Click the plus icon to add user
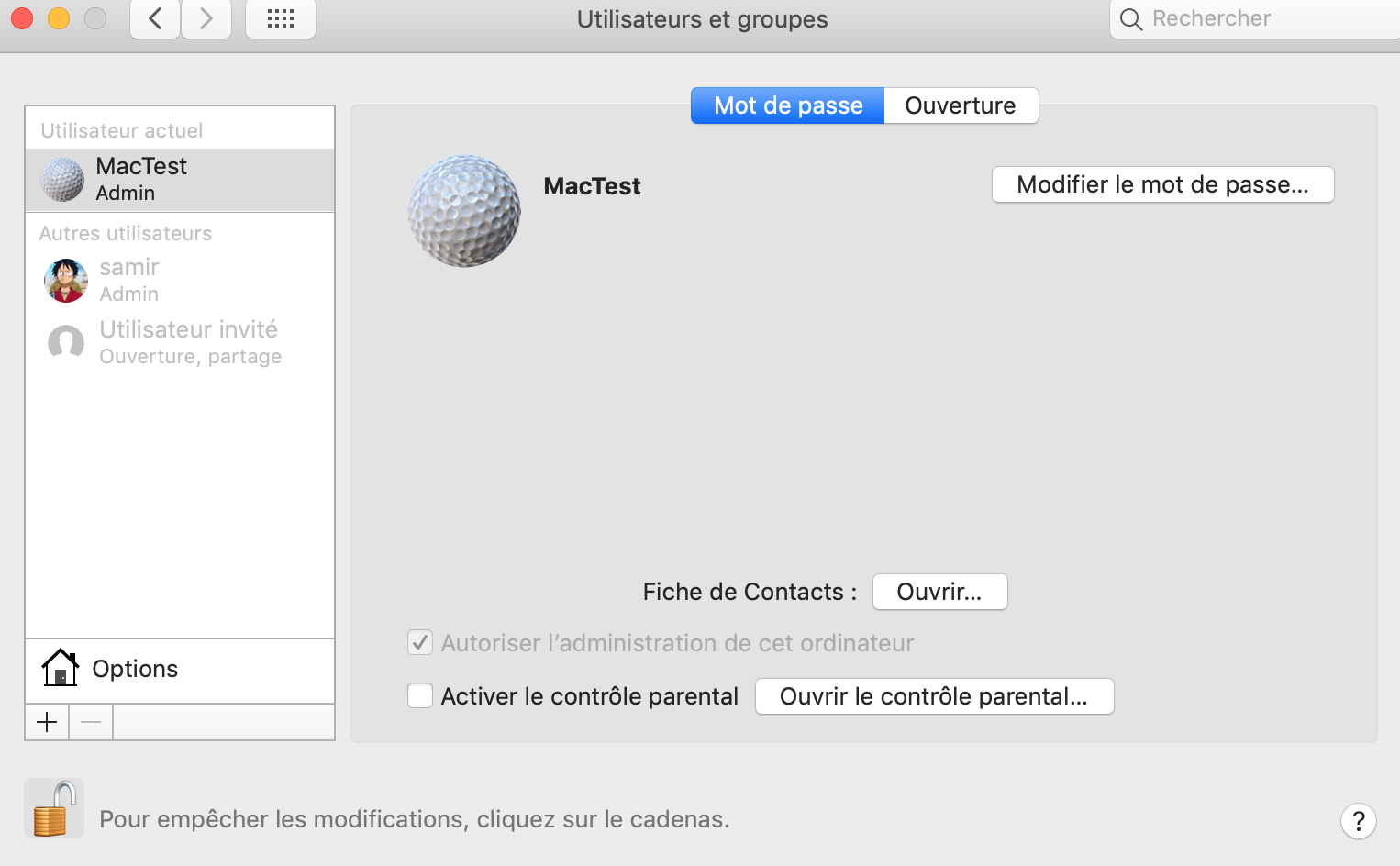Screen dimensions: 1400x866 47,723
